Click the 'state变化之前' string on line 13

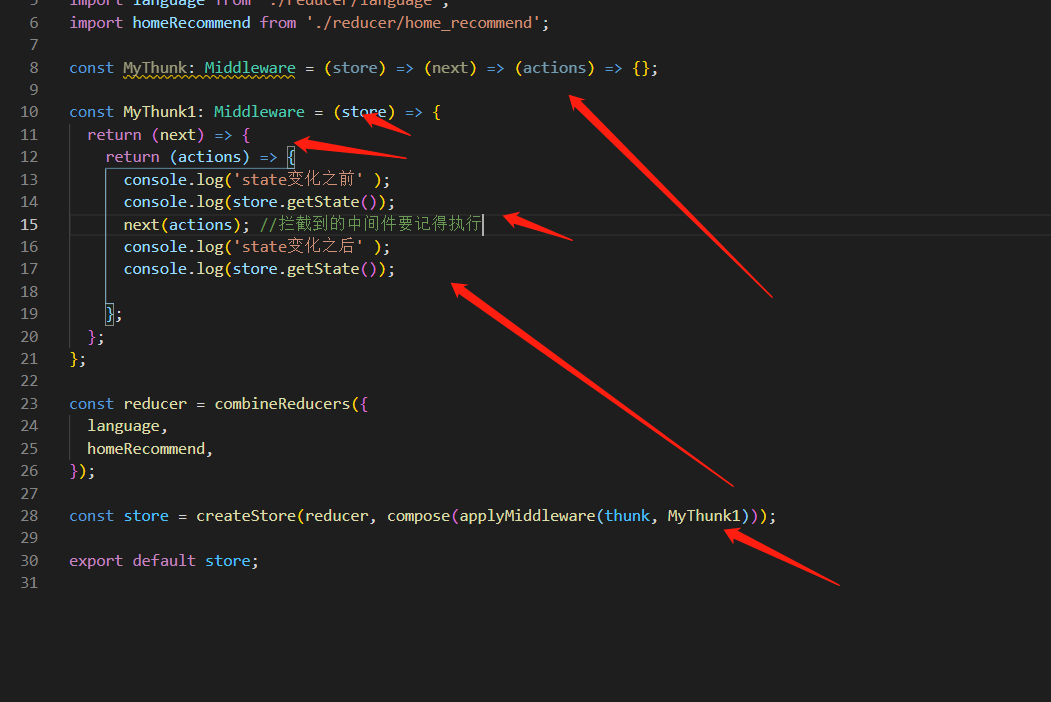coord(298,180)
